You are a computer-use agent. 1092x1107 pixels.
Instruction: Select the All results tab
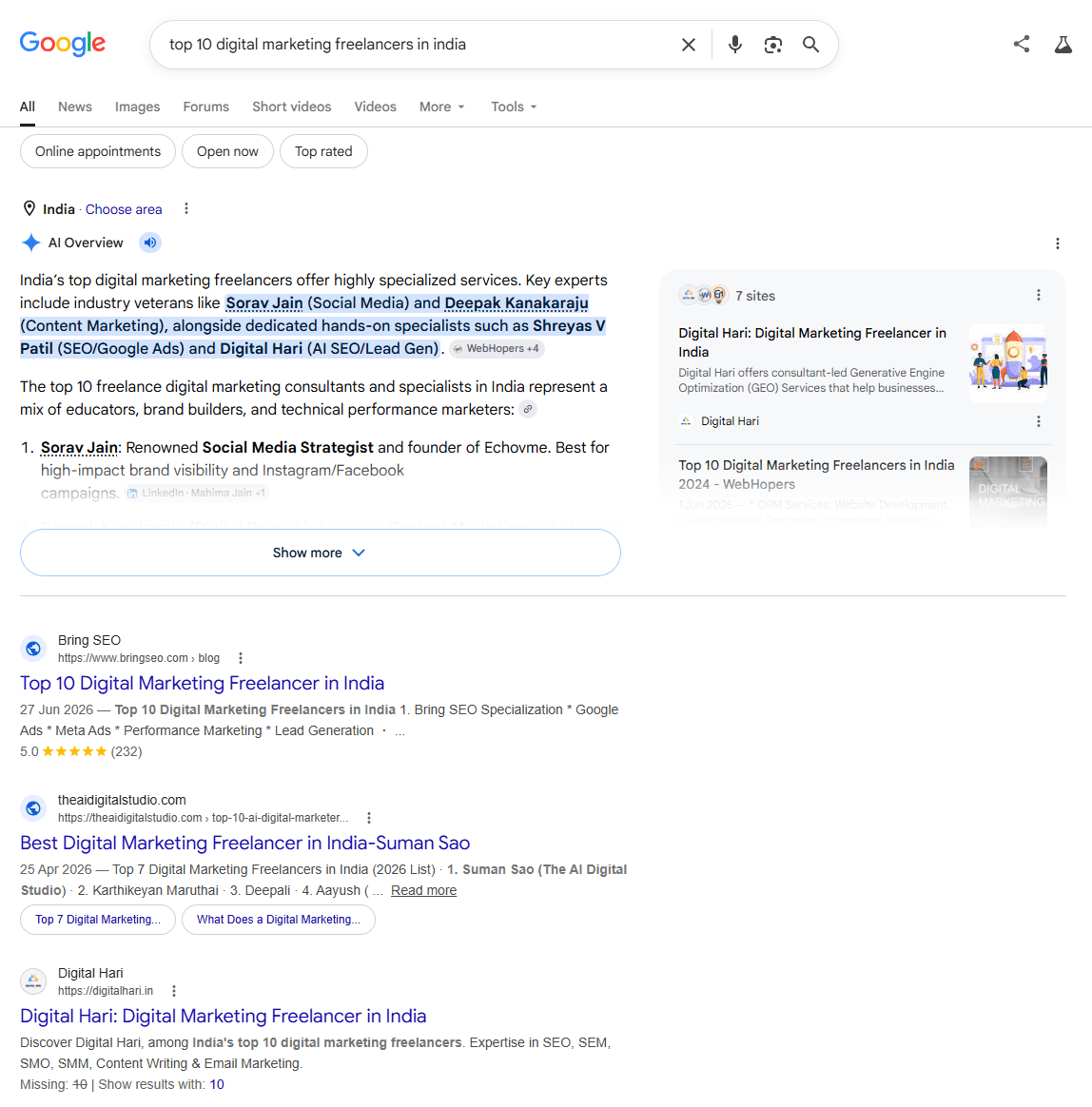(x=28, y=107)
